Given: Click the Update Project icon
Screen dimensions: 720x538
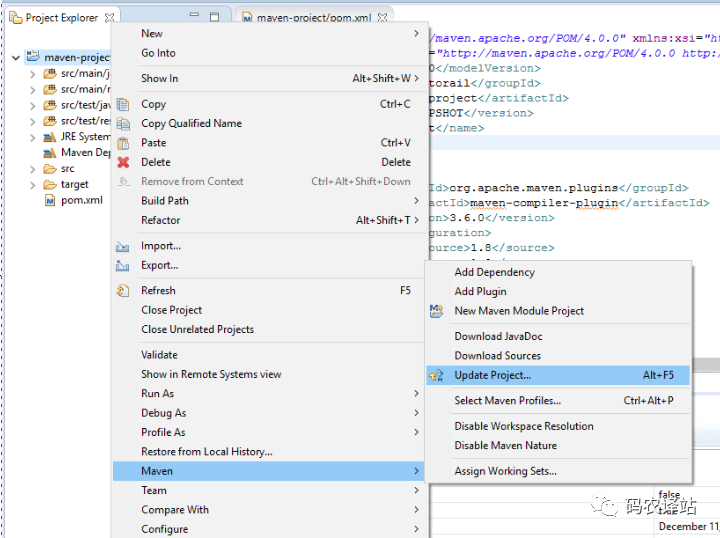Looking at the screenshot, I should [x=436, y=375].
